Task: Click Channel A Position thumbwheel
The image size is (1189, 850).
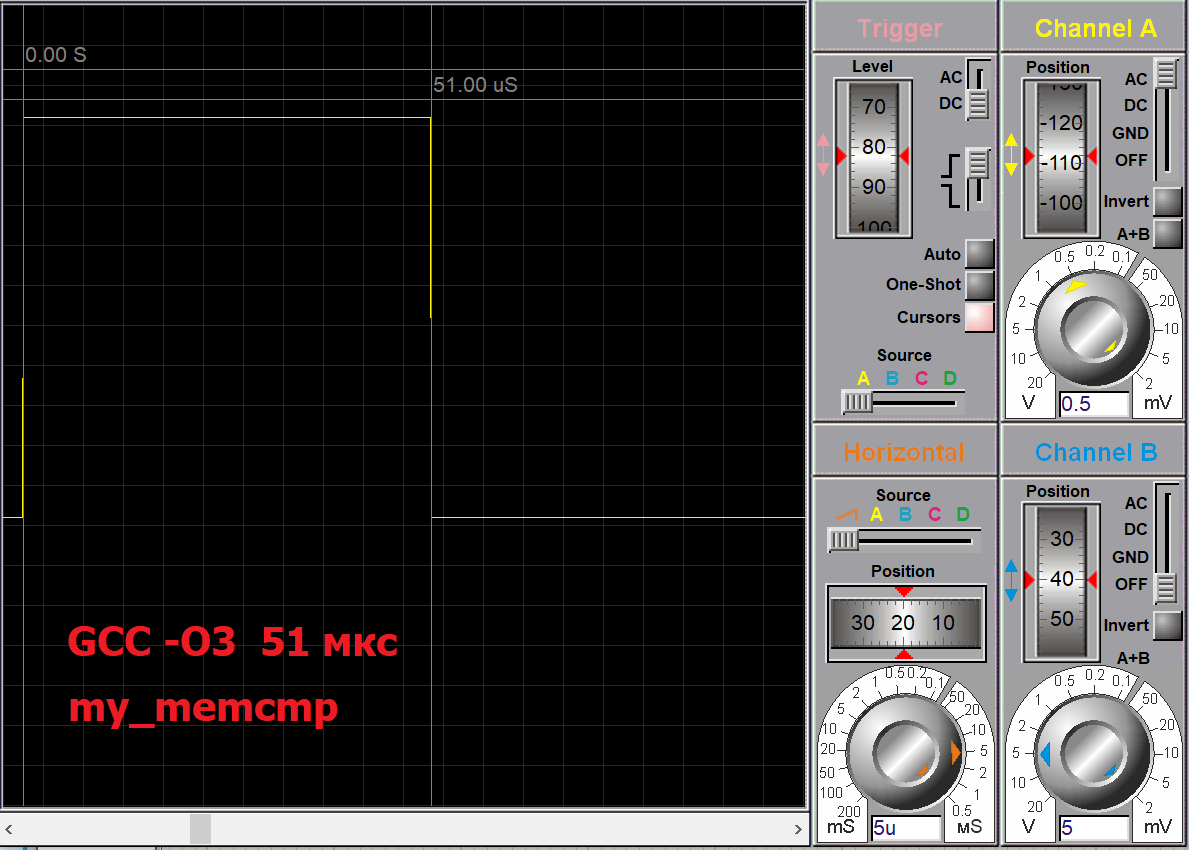Action: [1059, 160]
